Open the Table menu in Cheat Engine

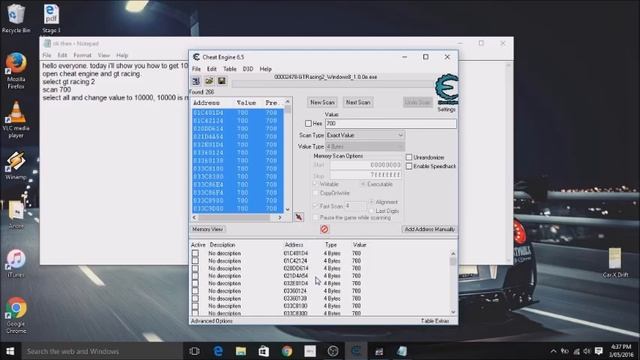(x=229, y=69)
